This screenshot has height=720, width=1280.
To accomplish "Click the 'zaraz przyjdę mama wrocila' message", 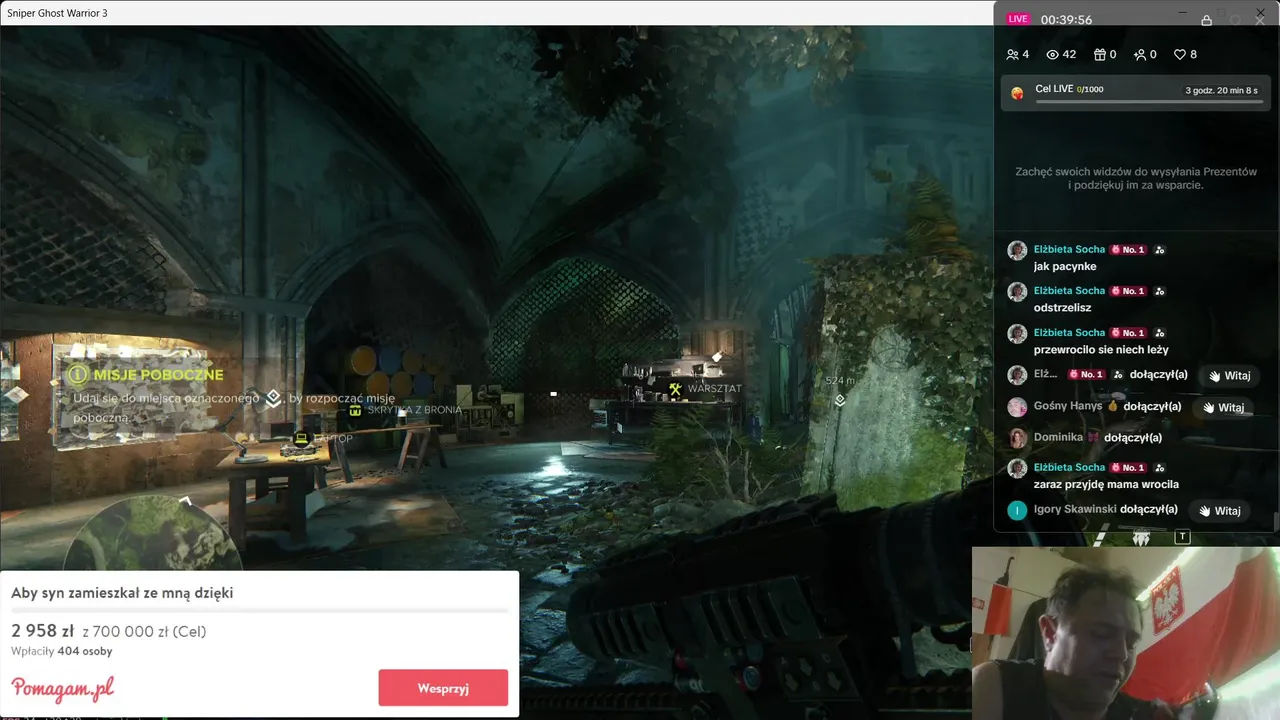I will (1106, 485).
